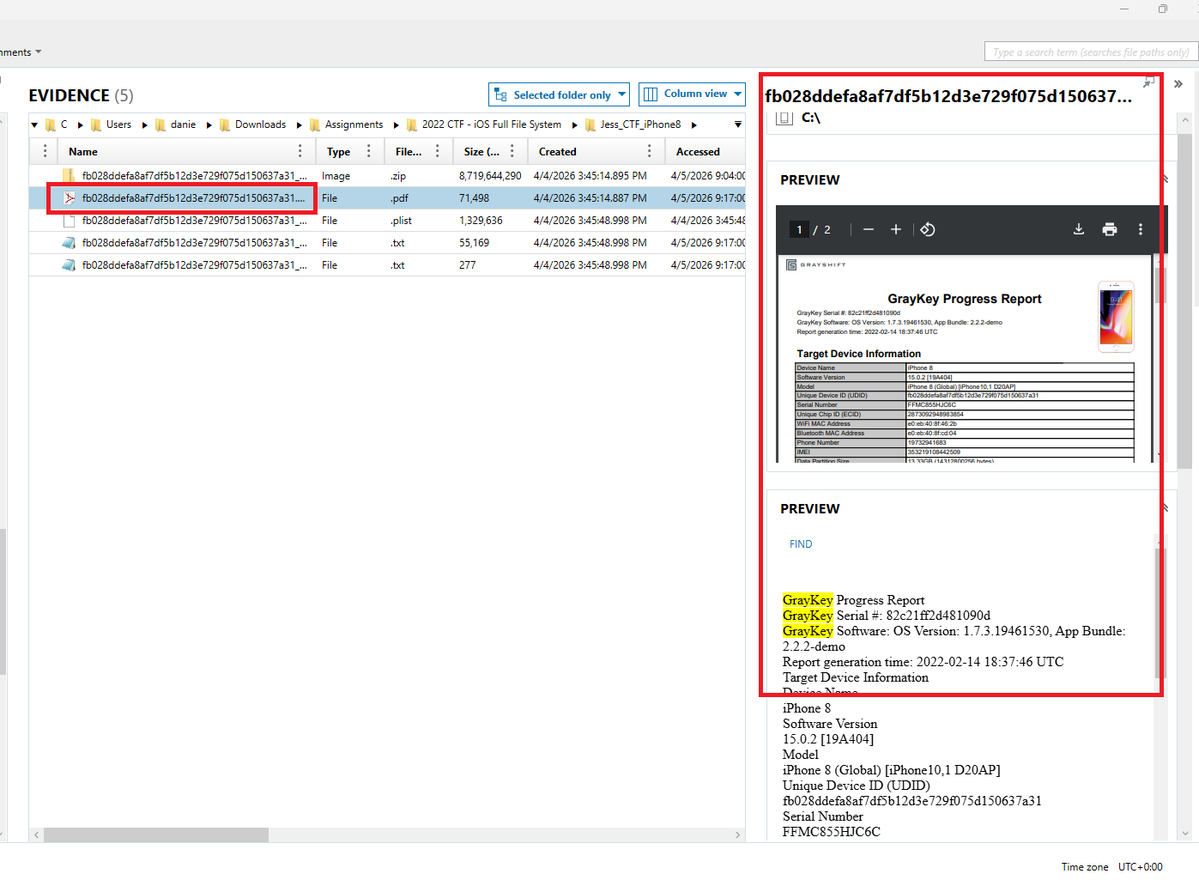
Task: Open the PDF viewer more-options menu
Action: [1140, 229]
